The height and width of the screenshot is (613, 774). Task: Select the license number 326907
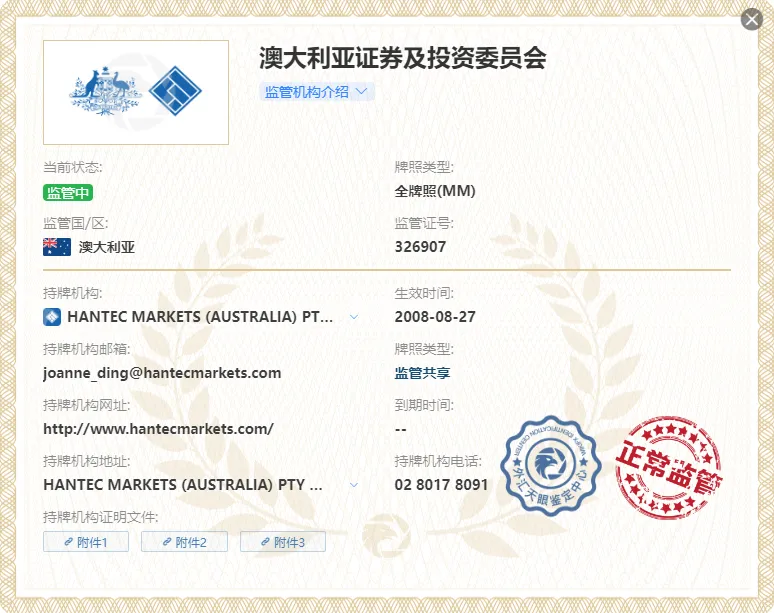420,247
